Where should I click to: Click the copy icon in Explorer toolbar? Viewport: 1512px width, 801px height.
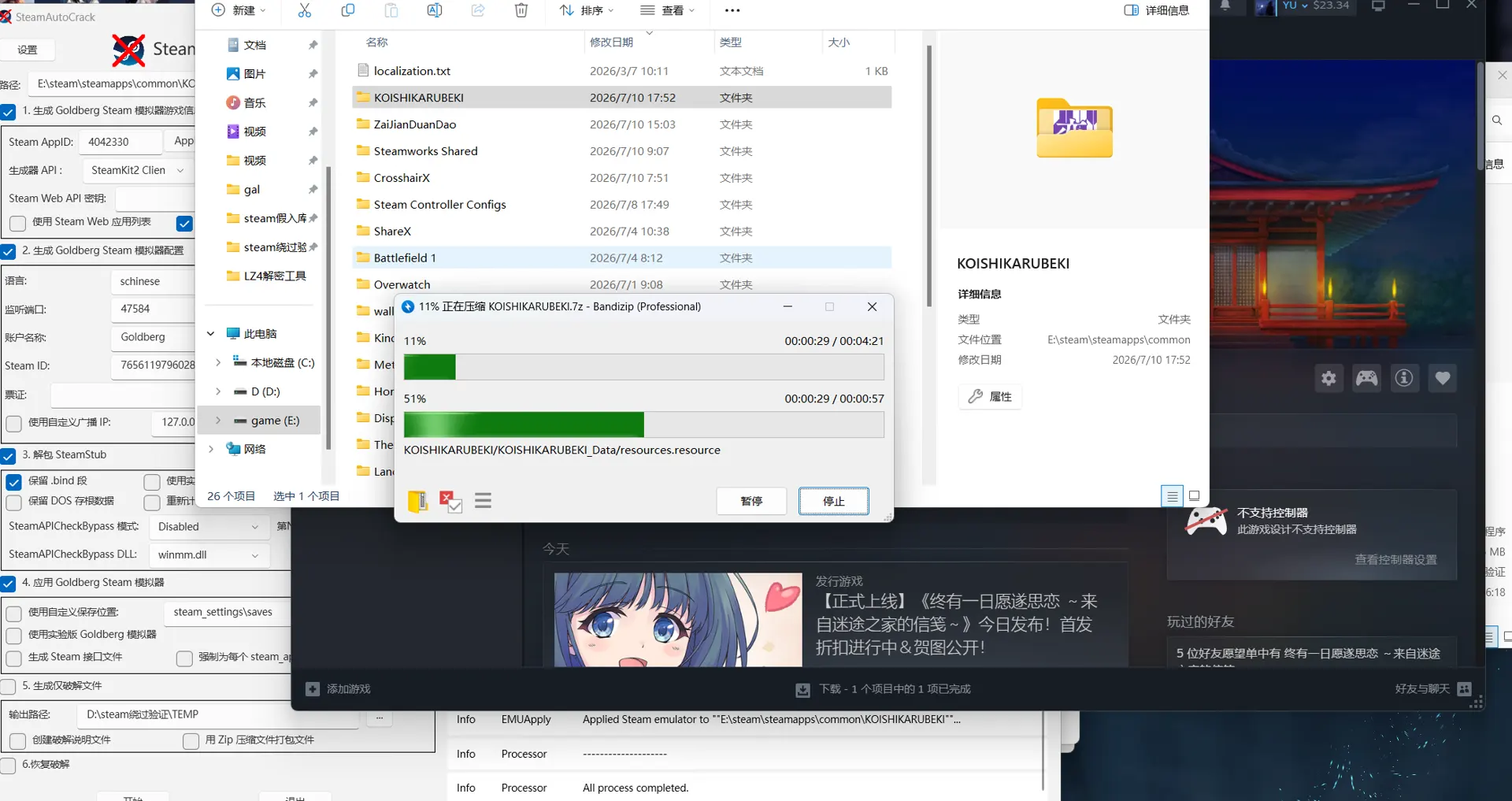tap(348, 10)
